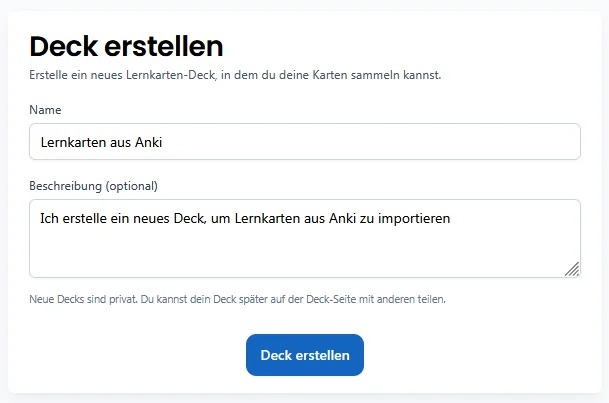Viewport: 609px width, 403px height.
Task: Click the Name field label
Action: 45,110
